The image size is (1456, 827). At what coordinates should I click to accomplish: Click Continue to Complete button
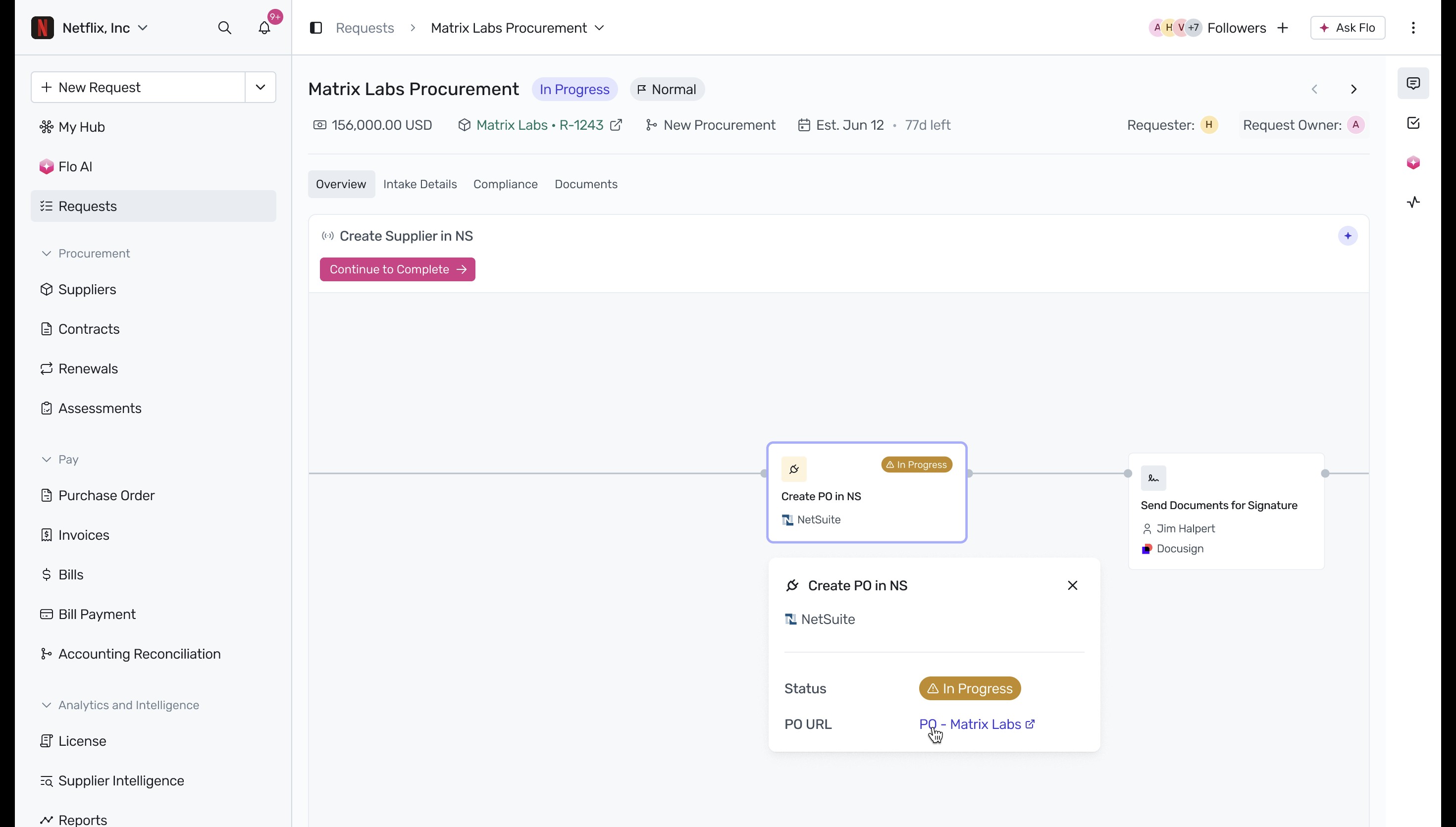click(x=398, y=269)
